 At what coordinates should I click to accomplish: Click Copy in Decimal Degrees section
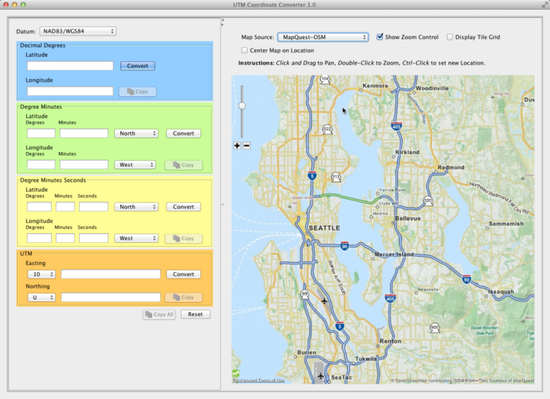(138, 92)
